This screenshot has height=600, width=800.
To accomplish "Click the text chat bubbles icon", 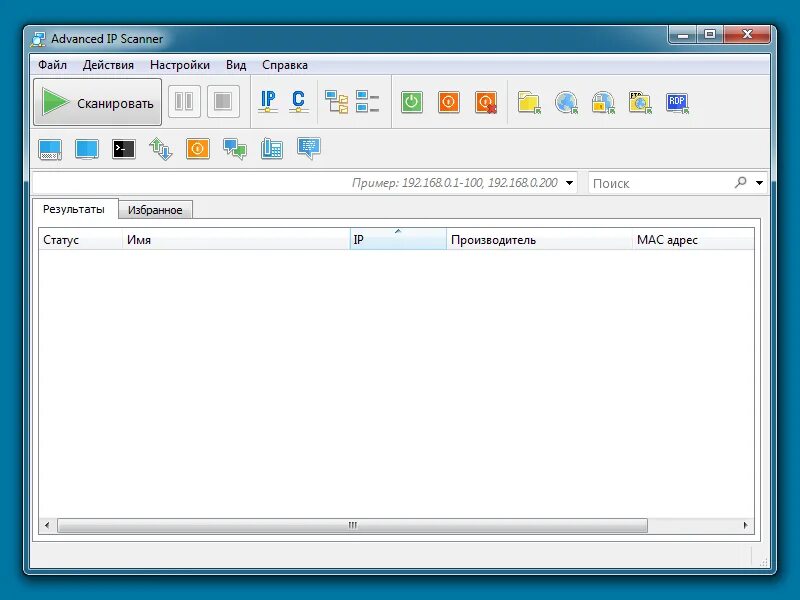I will [235, 149].
